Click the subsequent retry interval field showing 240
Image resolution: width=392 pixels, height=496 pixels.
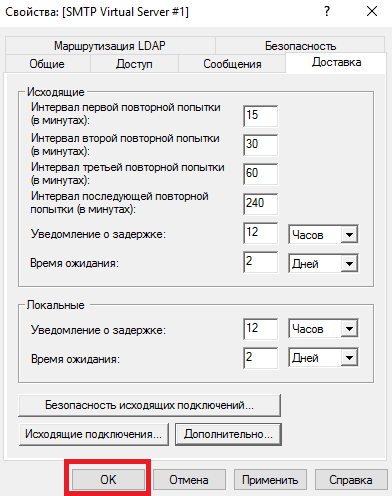260,204
